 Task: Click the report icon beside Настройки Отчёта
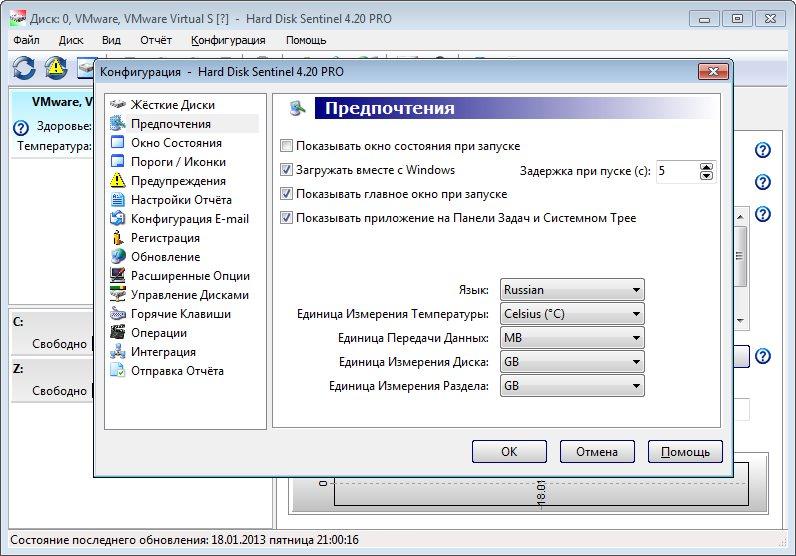click(x=118, y=200)
